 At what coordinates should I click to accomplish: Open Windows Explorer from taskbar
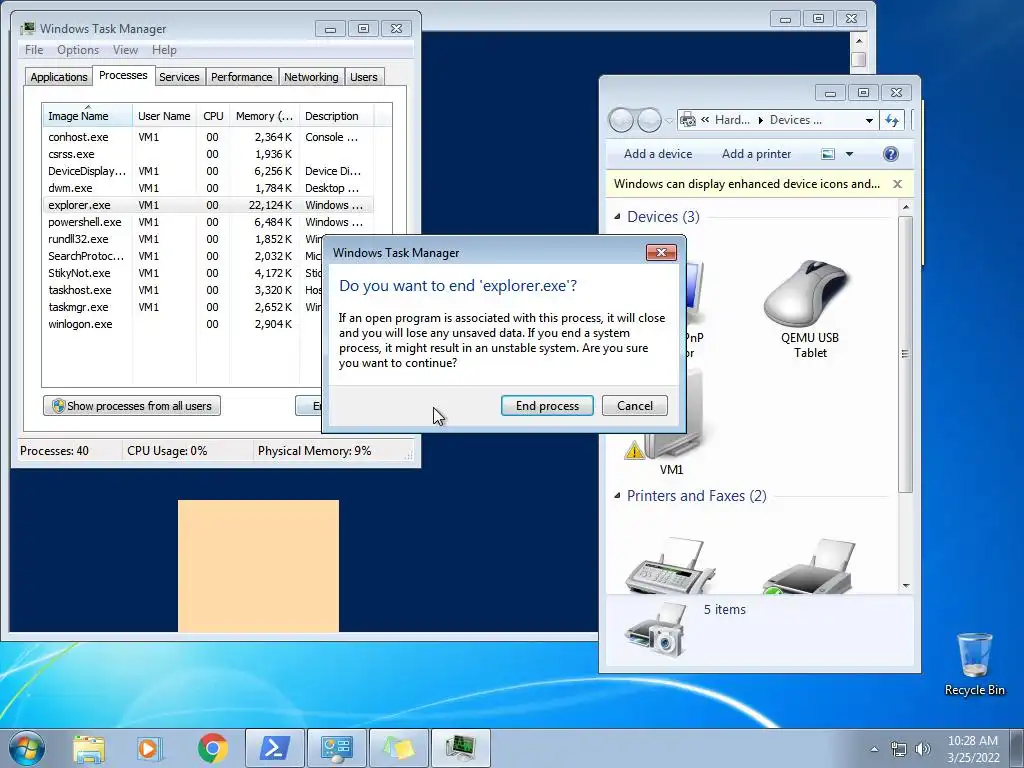pyautogui.click(x=89, y=748)
